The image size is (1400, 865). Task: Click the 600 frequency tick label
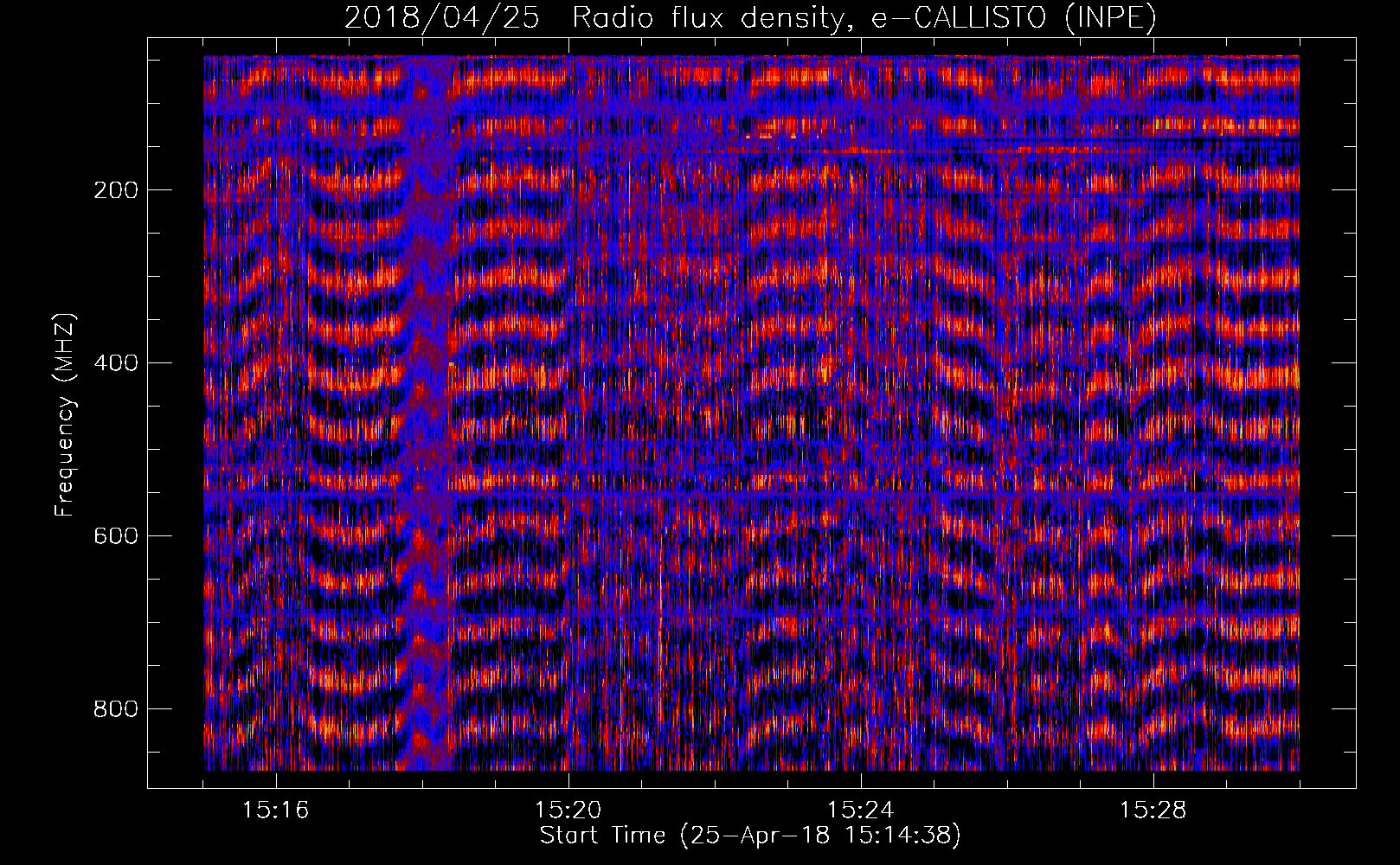[x=116, y=536]
